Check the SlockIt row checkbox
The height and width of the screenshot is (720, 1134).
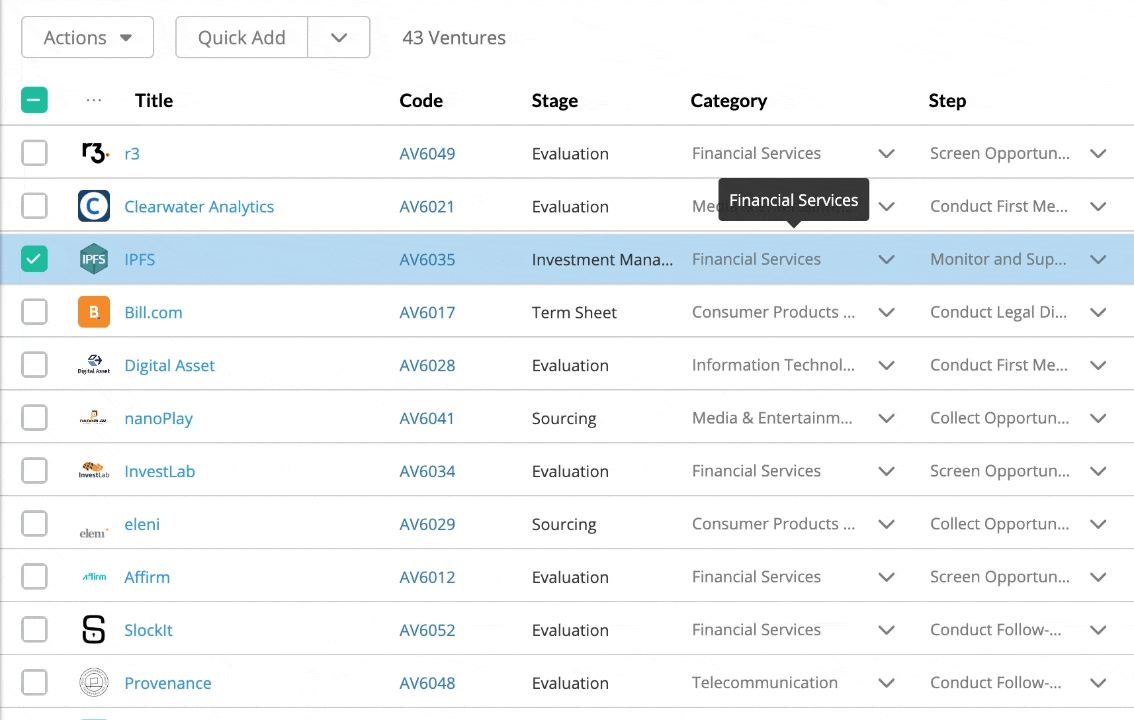pos(35,630)
